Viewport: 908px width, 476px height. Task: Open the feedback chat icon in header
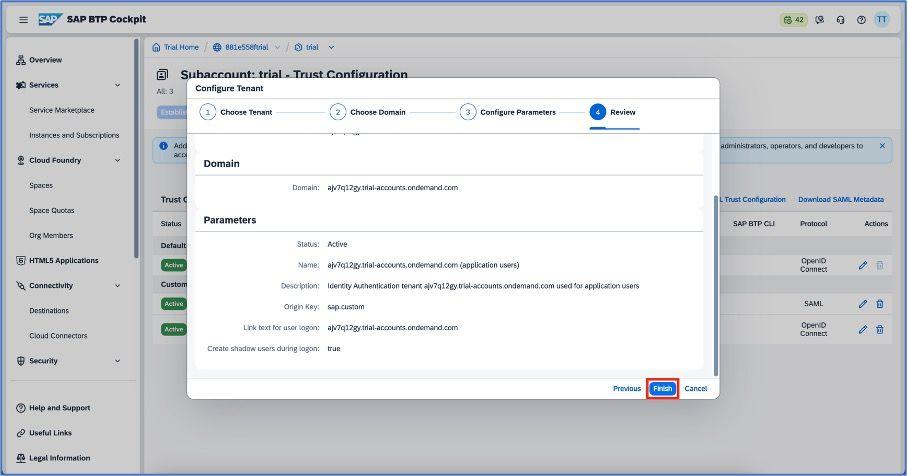click(819, 20)
